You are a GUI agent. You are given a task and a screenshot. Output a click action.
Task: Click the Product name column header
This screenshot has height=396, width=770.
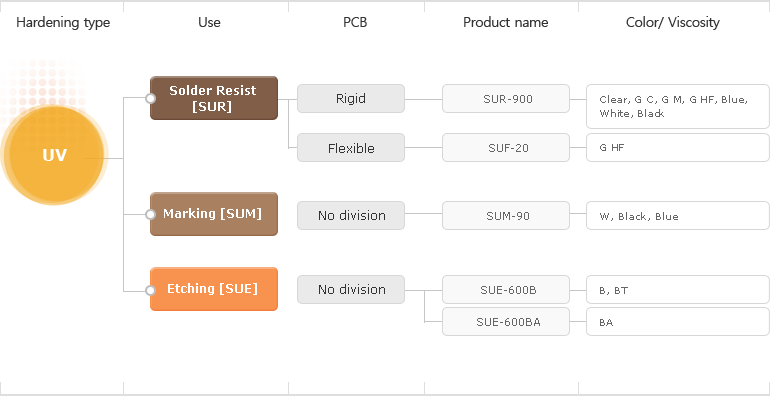pyautogui.click(x=505, y=22)
